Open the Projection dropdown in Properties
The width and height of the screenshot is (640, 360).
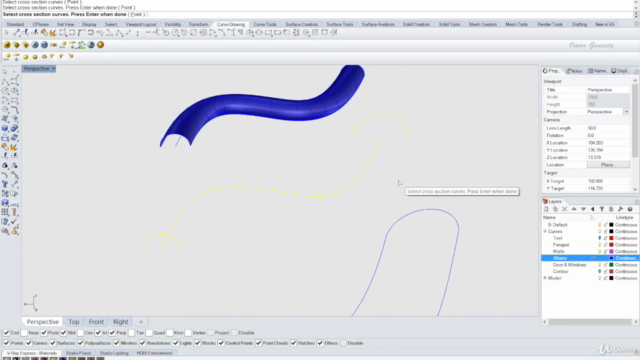(626, 112)
